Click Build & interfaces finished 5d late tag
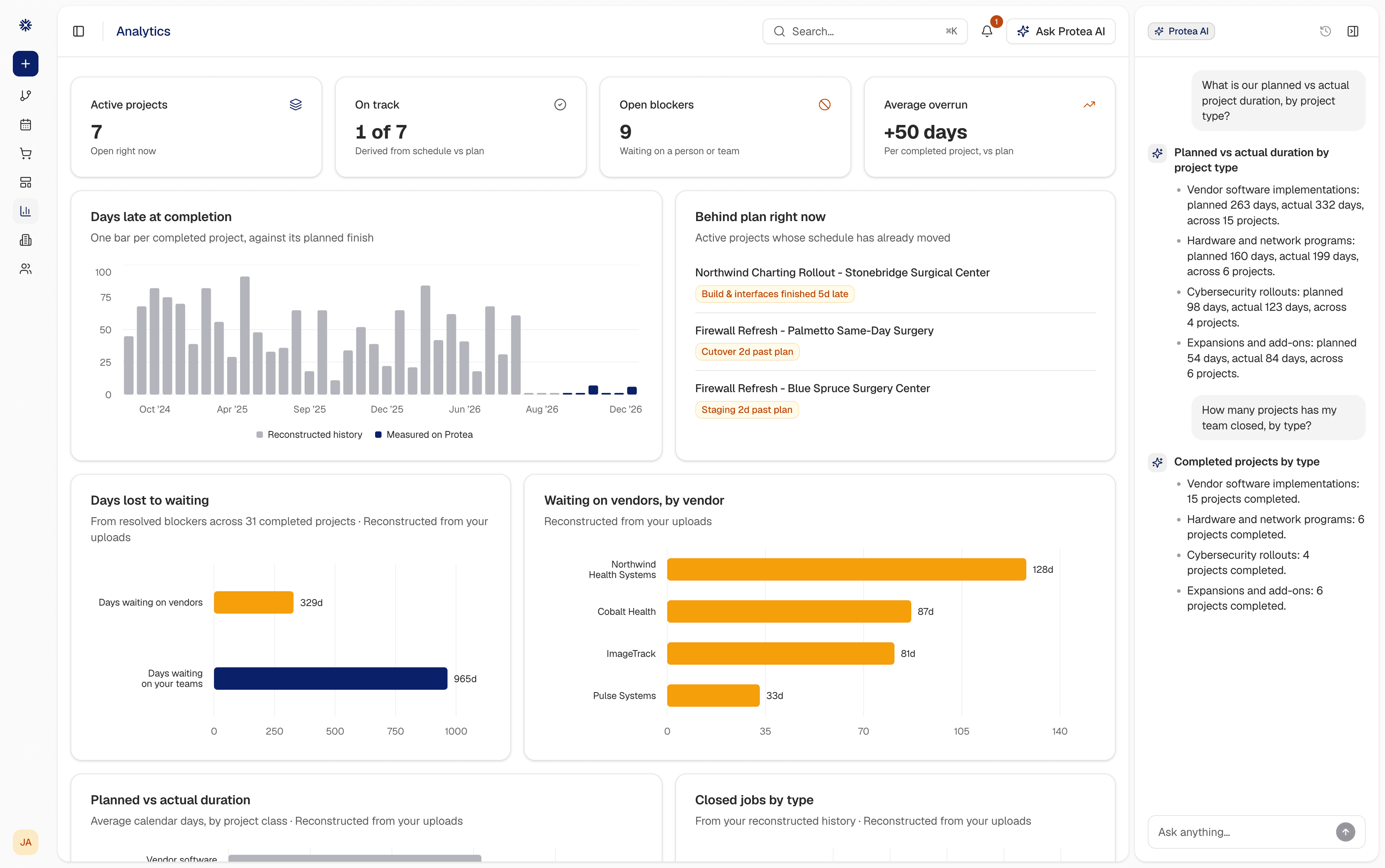 coord(775,294)
